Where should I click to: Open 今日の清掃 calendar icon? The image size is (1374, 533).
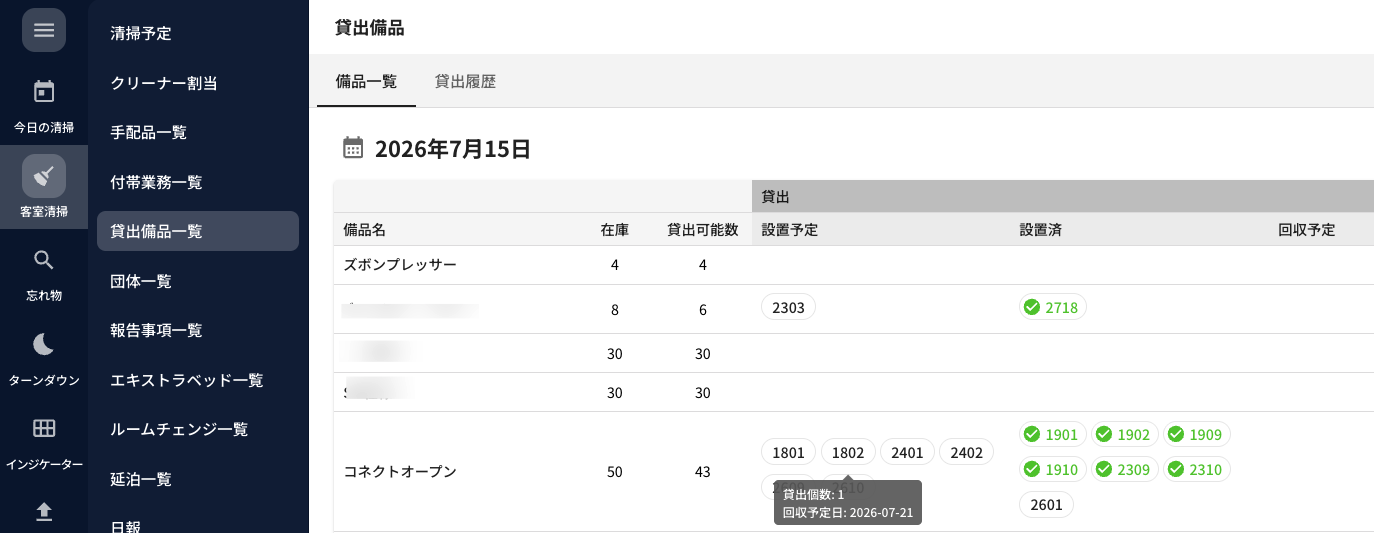(44, 92)
